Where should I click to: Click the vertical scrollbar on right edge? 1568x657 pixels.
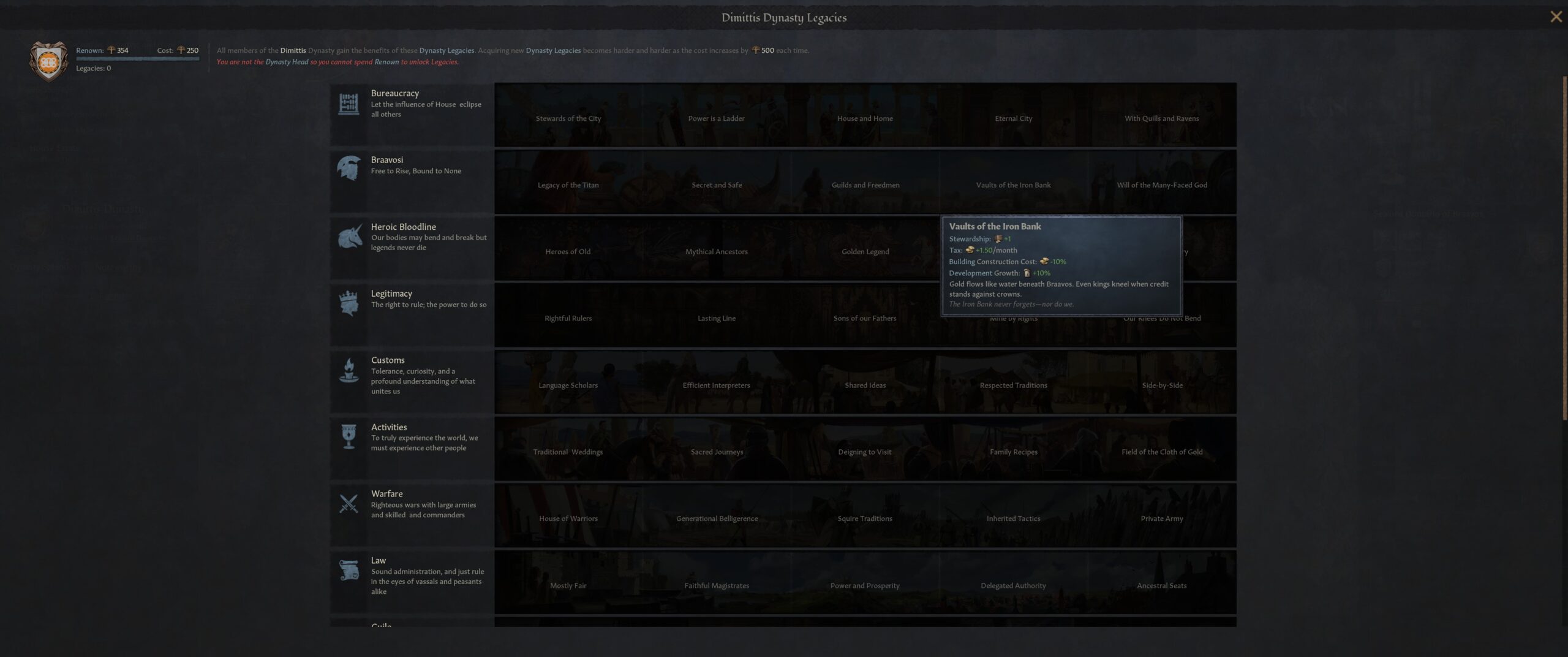pos(1564,245)
